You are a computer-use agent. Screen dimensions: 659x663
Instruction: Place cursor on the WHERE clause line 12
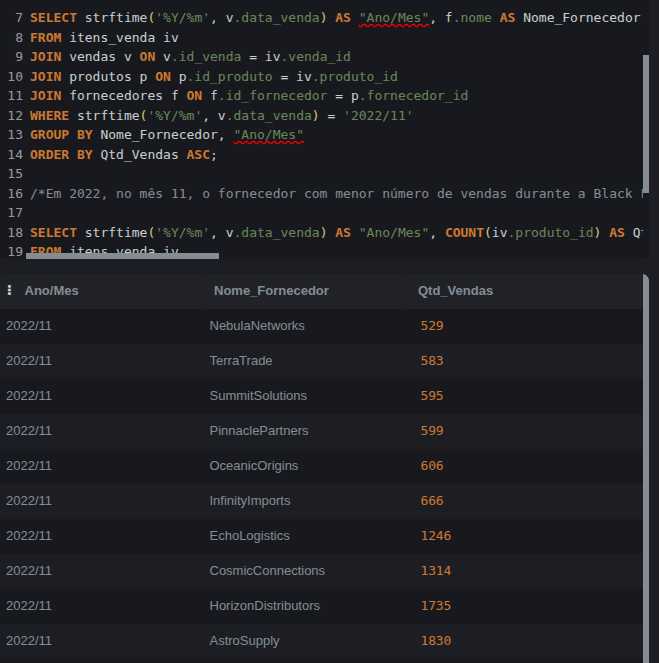coord(221,115)
